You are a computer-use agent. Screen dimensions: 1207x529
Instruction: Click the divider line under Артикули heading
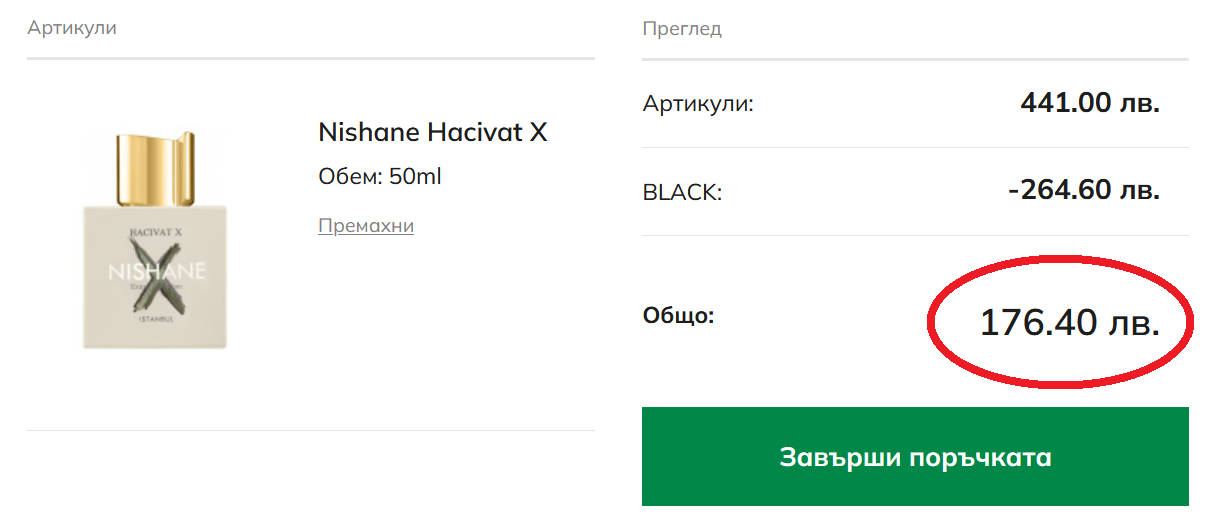coord(310,59)
